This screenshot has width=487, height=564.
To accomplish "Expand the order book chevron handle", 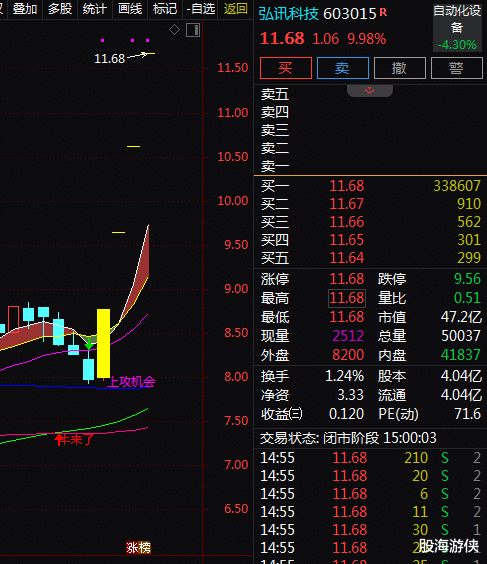I will click(370, 91).
